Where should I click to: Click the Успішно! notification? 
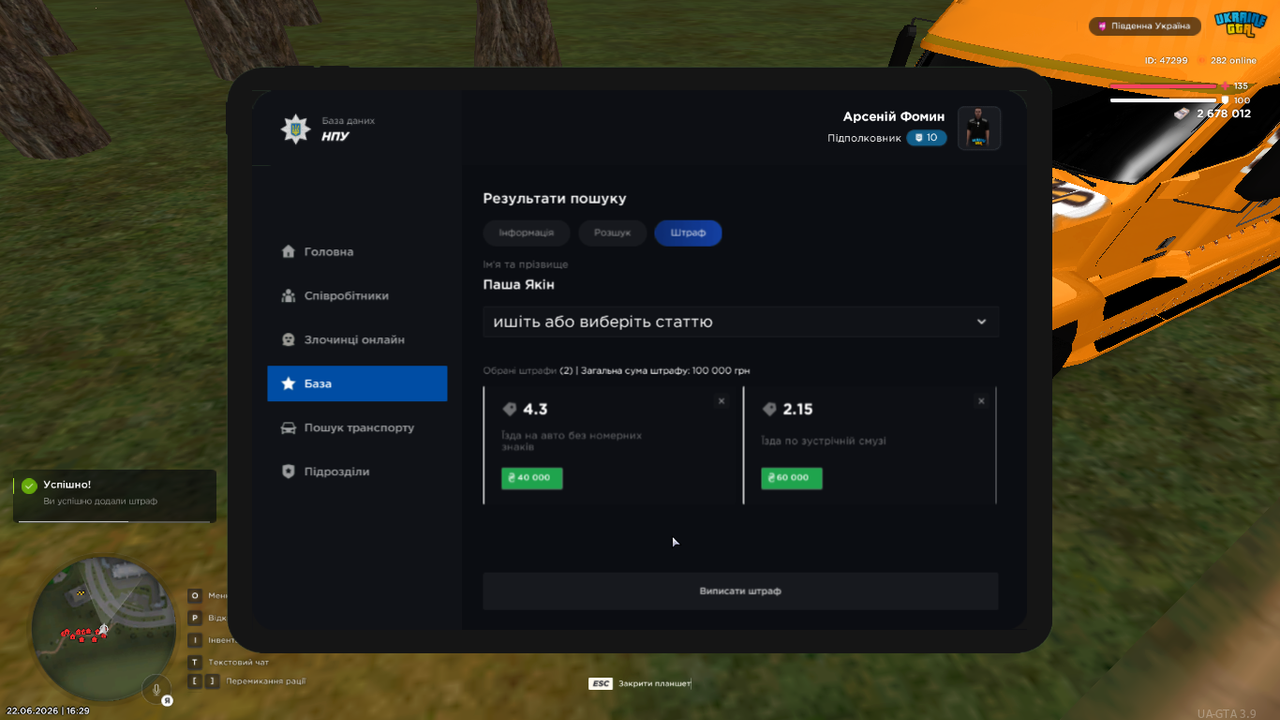click(114, 496)
